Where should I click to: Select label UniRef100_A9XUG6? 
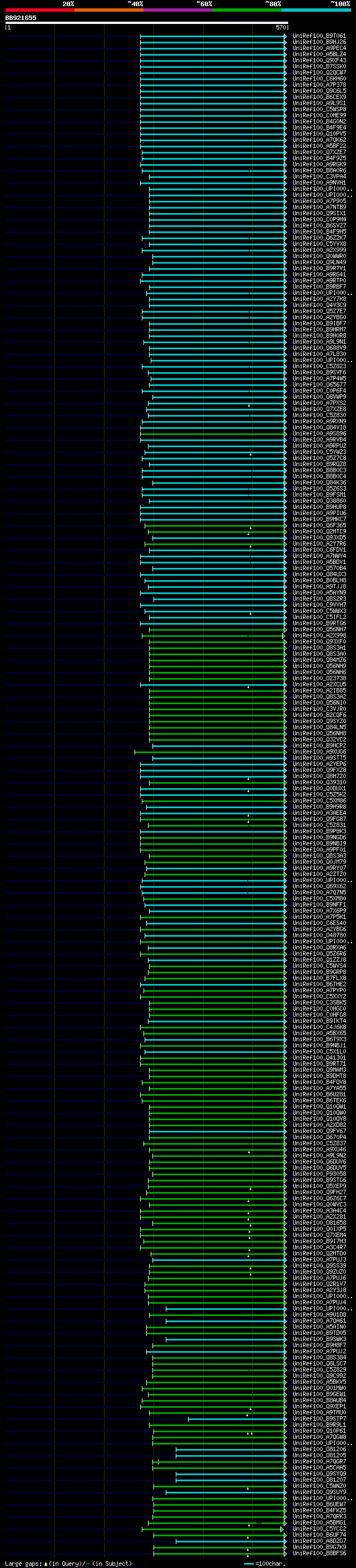319,752
